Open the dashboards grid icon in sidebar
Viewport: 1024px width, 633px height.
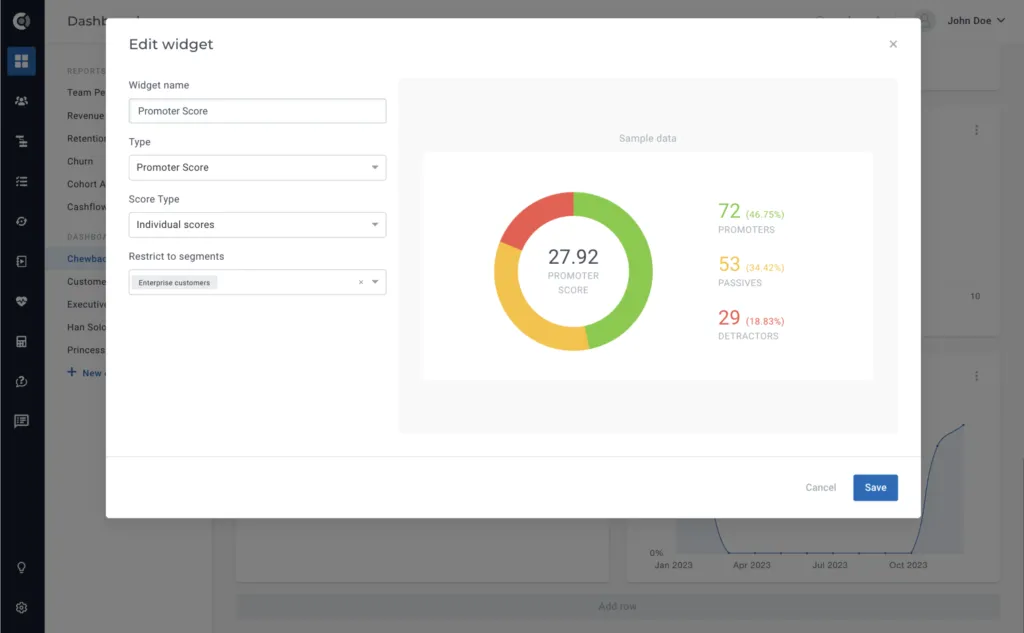(22, 61)
